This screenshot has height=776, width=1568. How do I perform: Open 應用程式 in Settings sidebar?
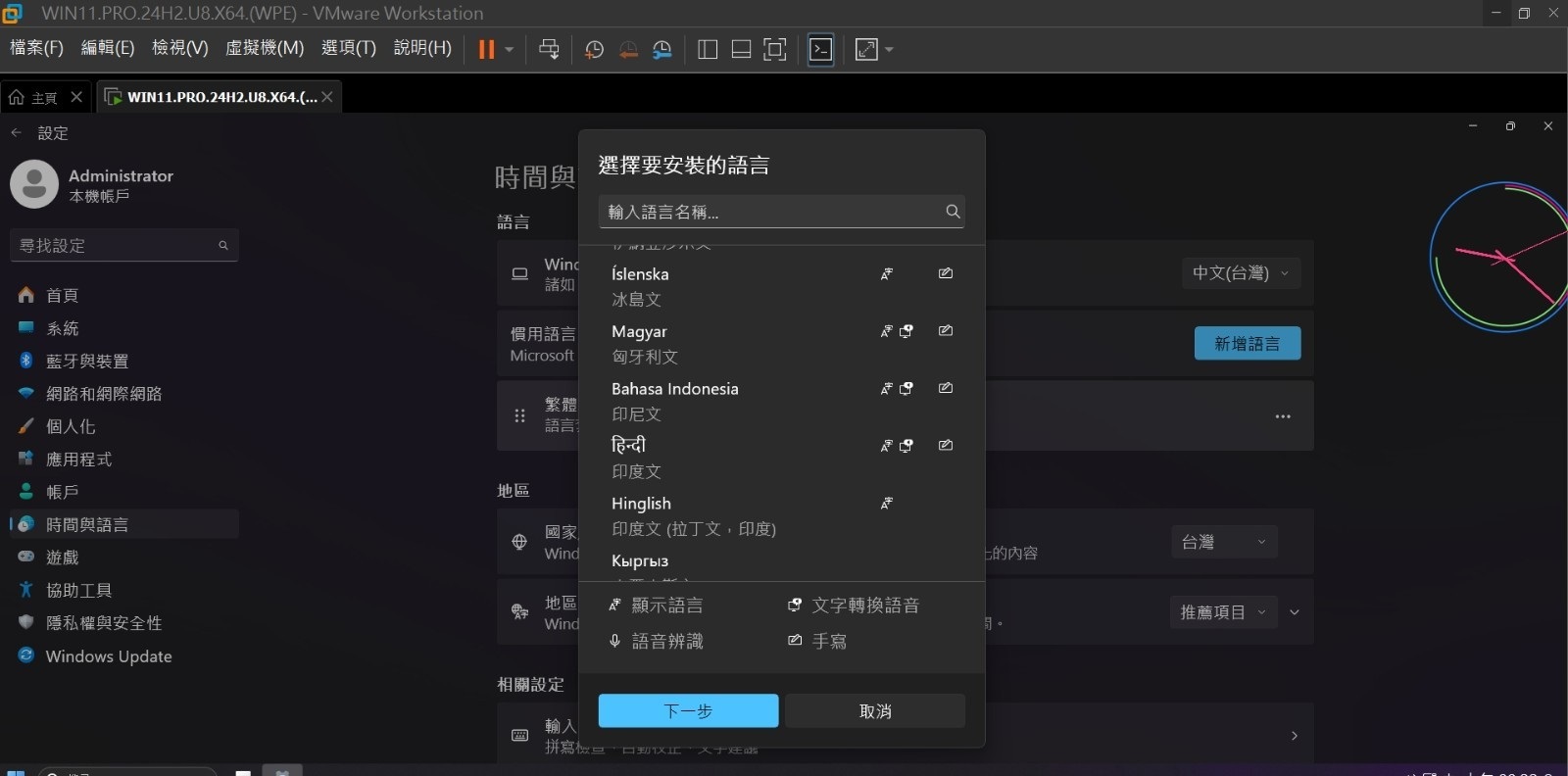(78, 459)
